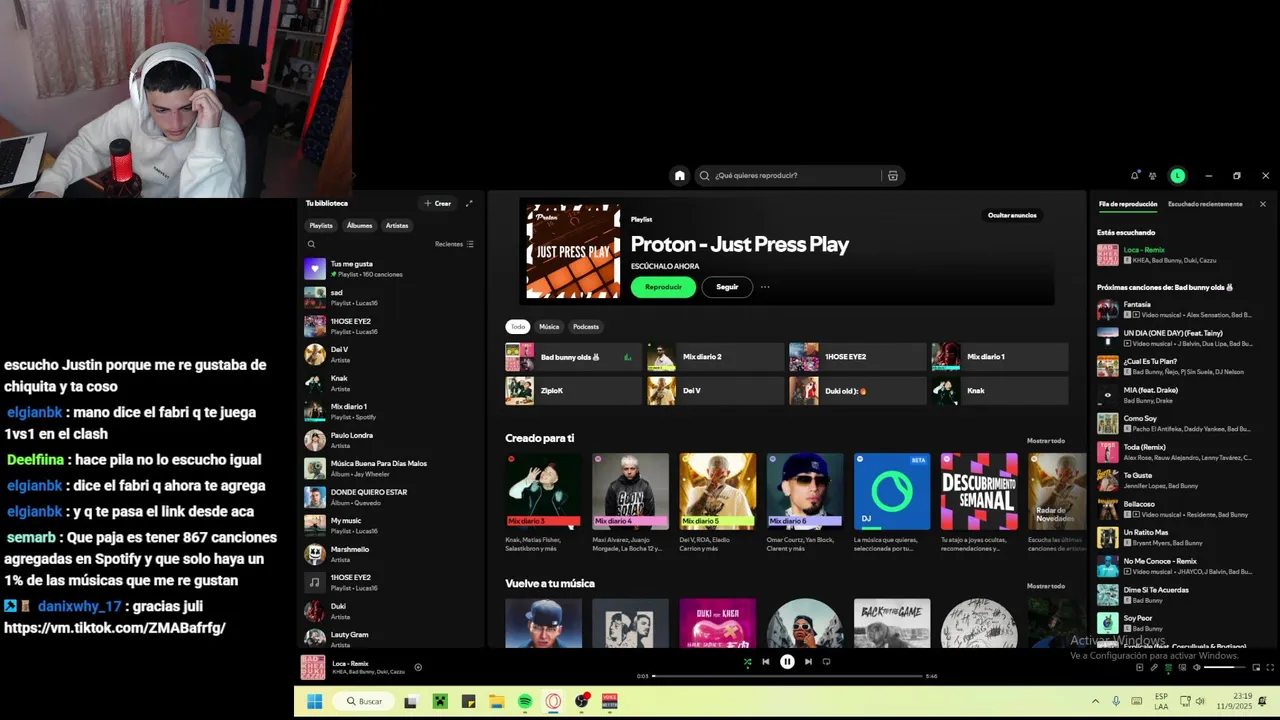
Task: Open notifications bell icon
Action: tap(1134, 175)
